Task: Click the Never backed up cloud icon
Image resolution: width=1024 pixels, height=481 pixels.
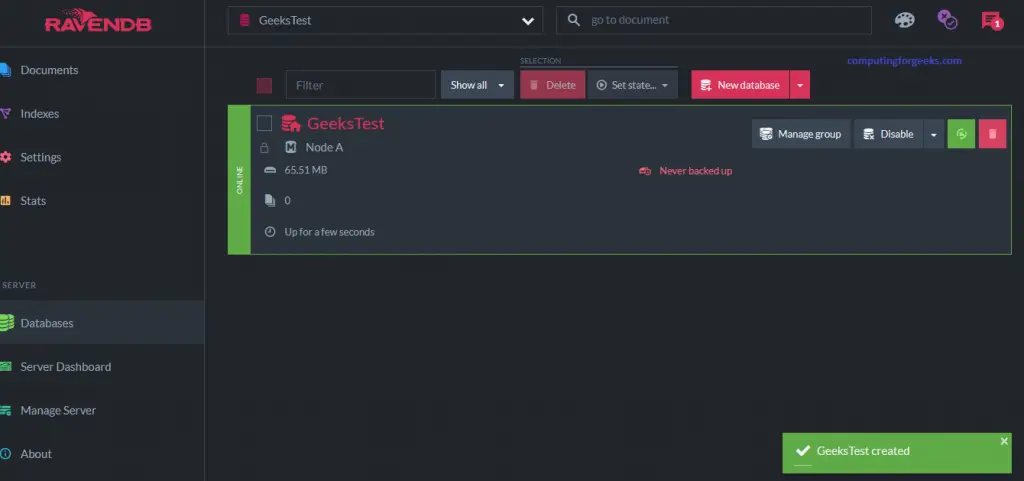Action: [645, 171]
